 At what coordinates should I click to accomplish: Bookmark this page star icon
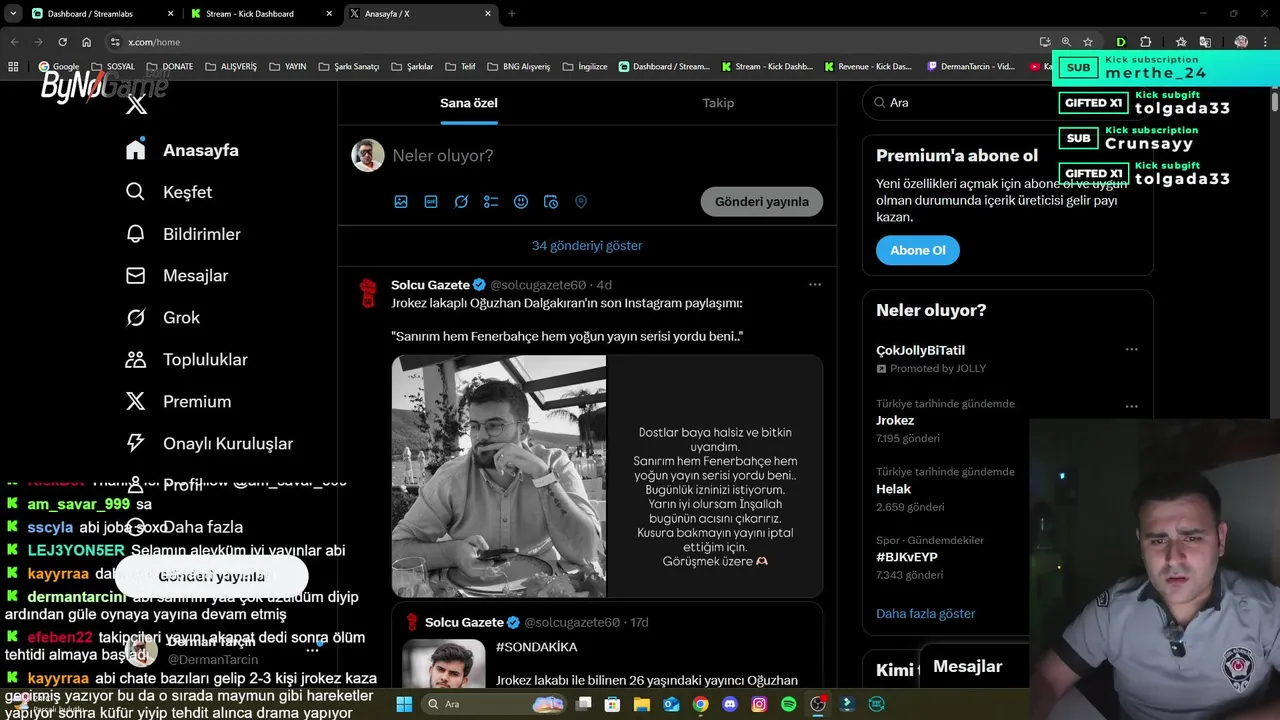click(1088, 42)
